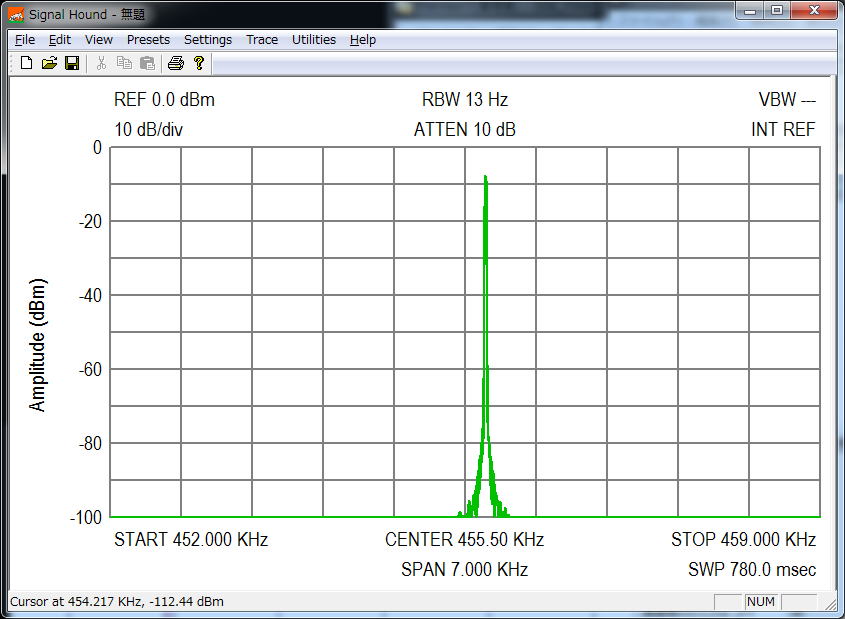Click the Copy toolbar icon
Screen dimensions: 845x619
pos(124,63)
